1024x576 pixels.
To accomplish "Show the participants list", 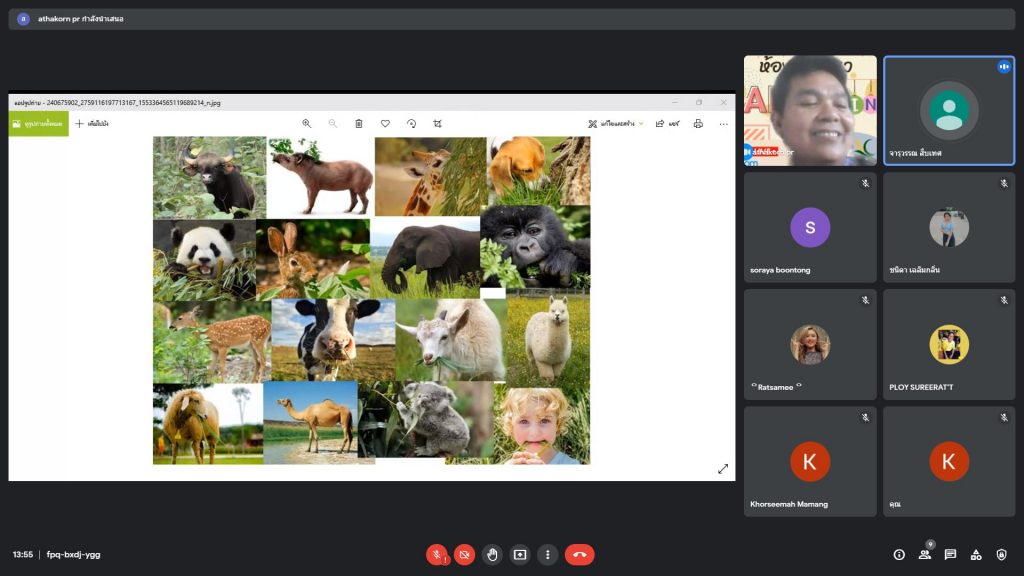I will click(925, 554).
